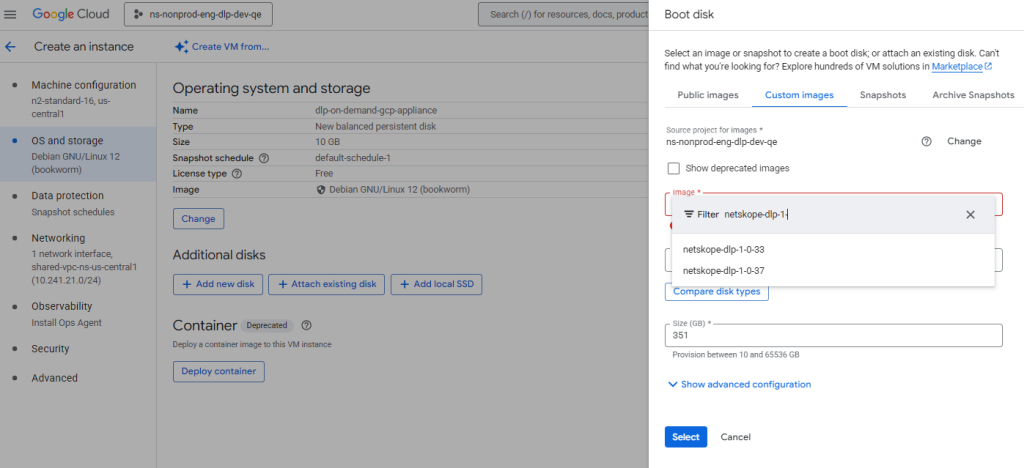The height and width of the screenshot is (468, 1024).
Task: Switch to Custom images tab
Action: click(799, 95)
